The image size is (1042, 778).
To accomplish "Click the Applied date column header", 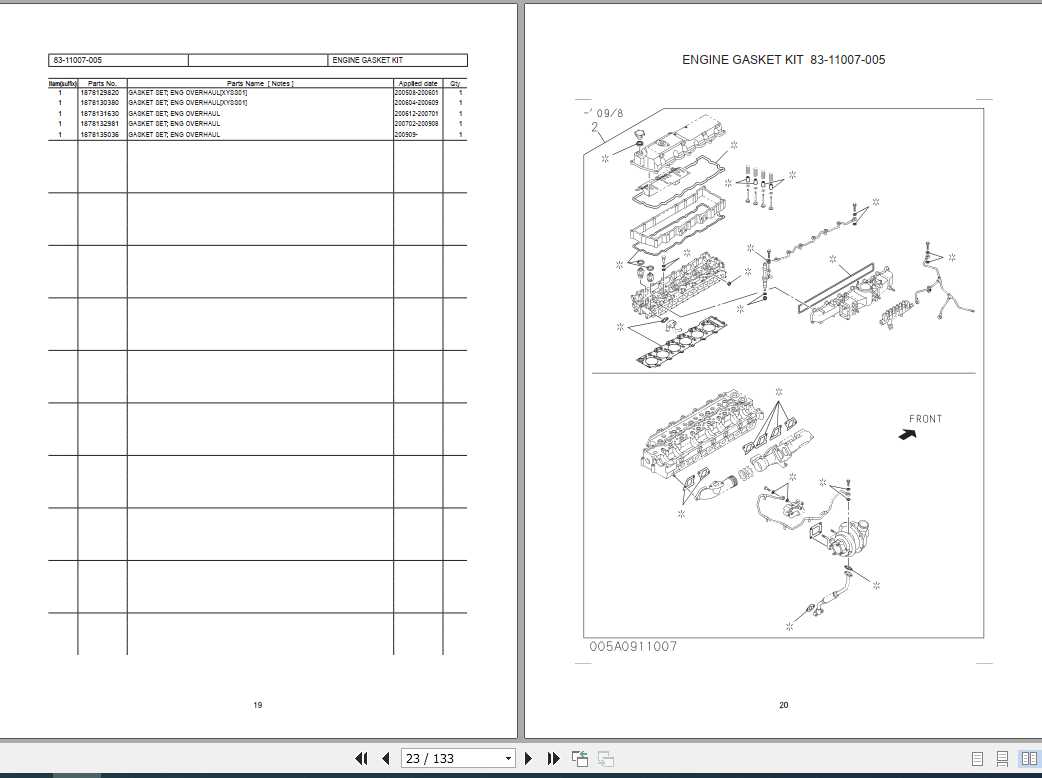I will point(418,84).
